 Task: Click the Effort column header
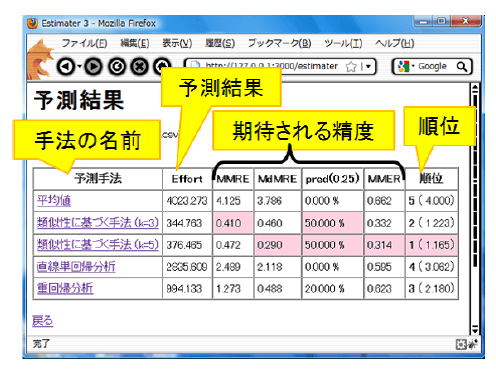point(187,179)
